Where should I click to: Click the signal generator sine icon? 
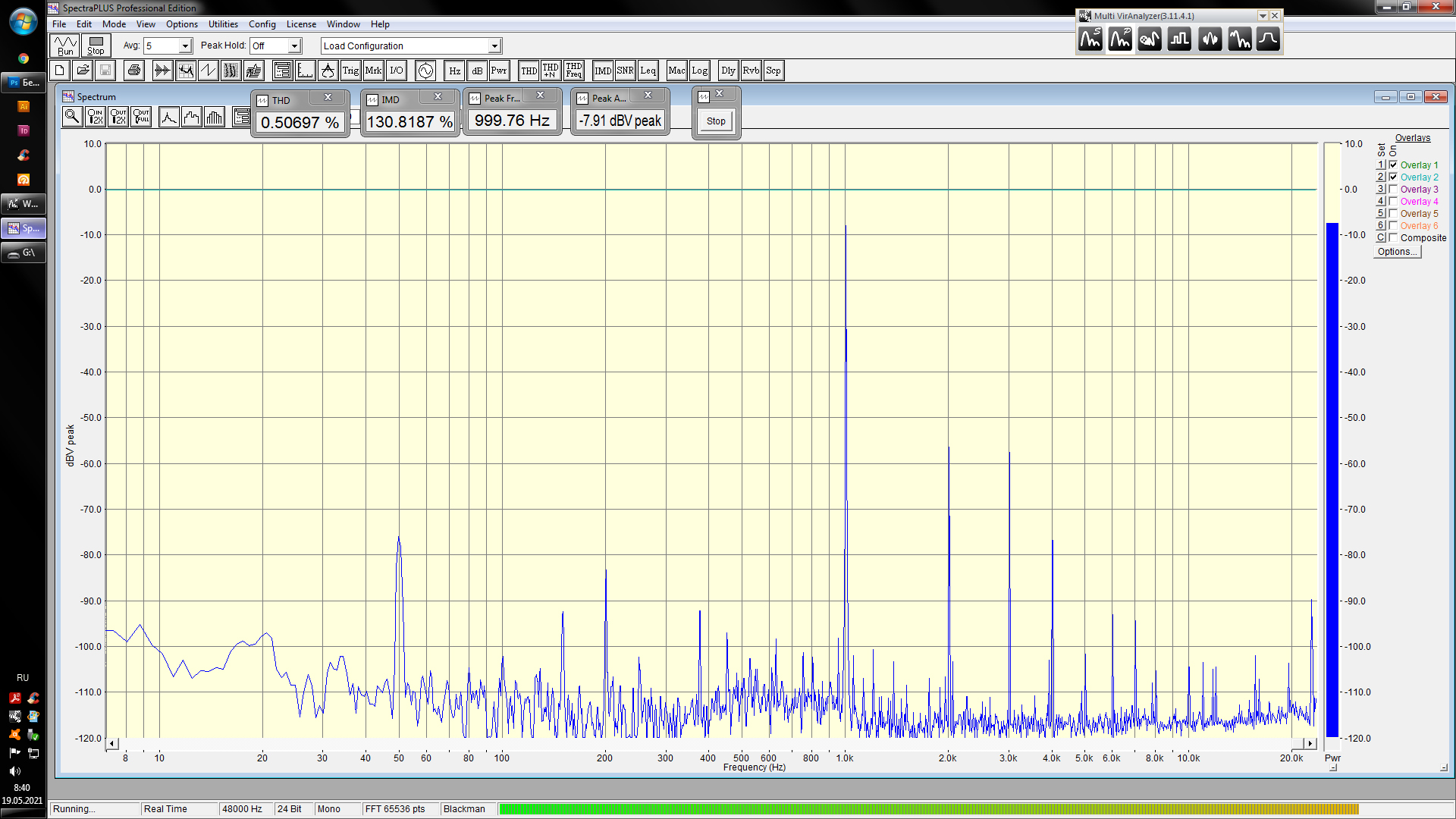425,71
